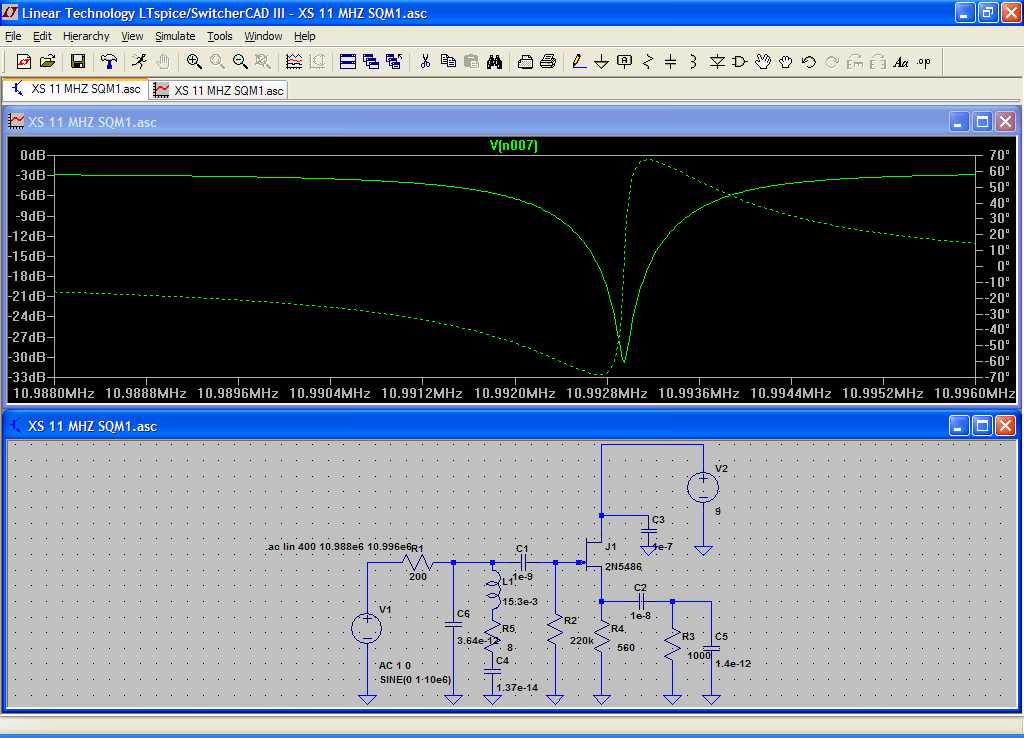
Task: Select the Copy tool in the toolbar
Action: pyautogui.click(x=448, y=62)
